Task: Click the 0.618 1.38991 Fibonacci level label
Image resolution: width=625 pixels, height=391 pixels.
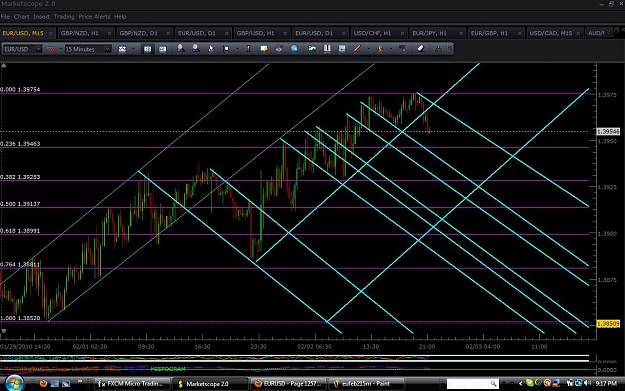Action: point(20,231)
